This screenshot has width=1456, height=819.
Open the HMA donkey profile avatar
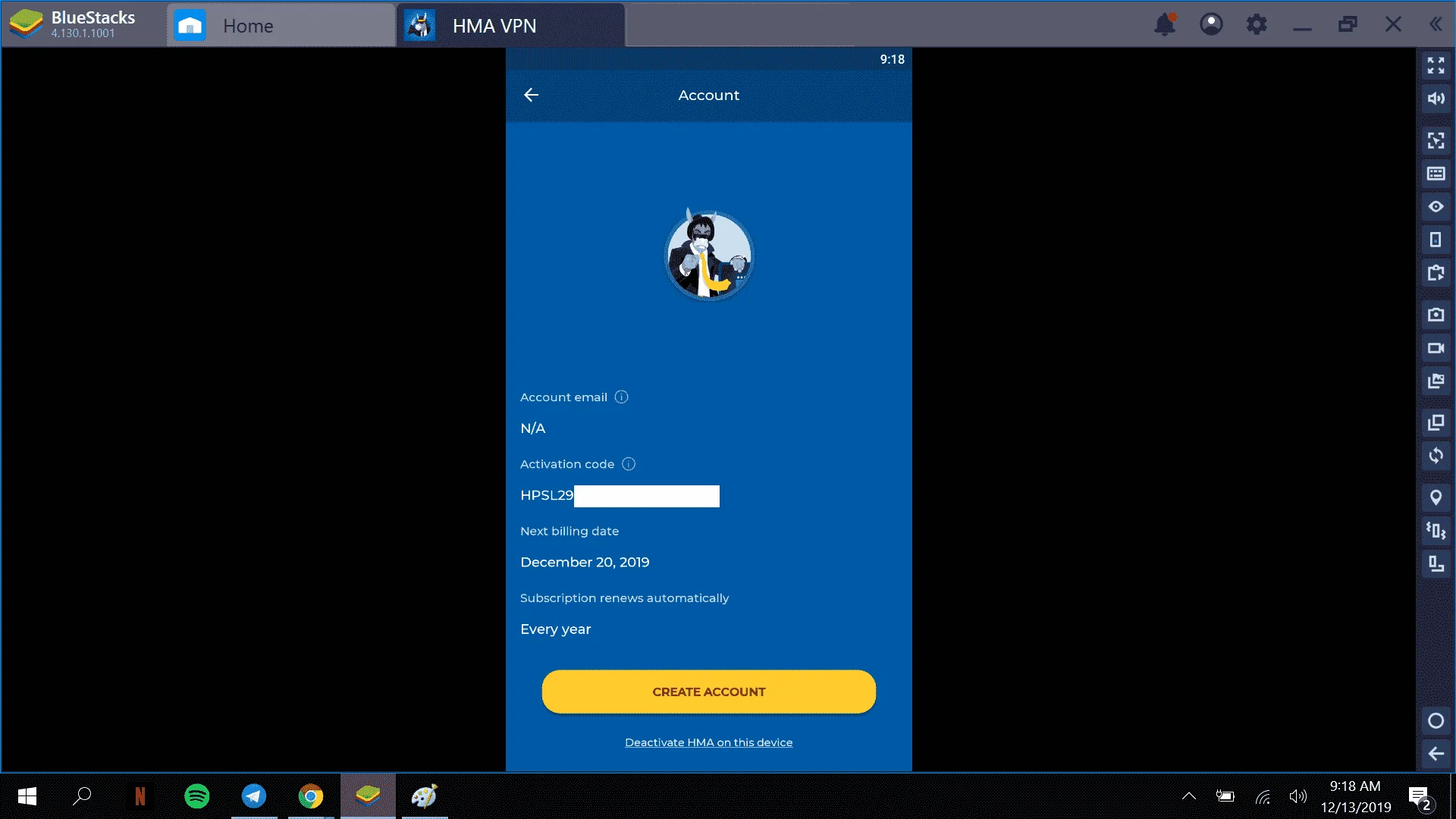pyautogui.click(x=709, y=256)
